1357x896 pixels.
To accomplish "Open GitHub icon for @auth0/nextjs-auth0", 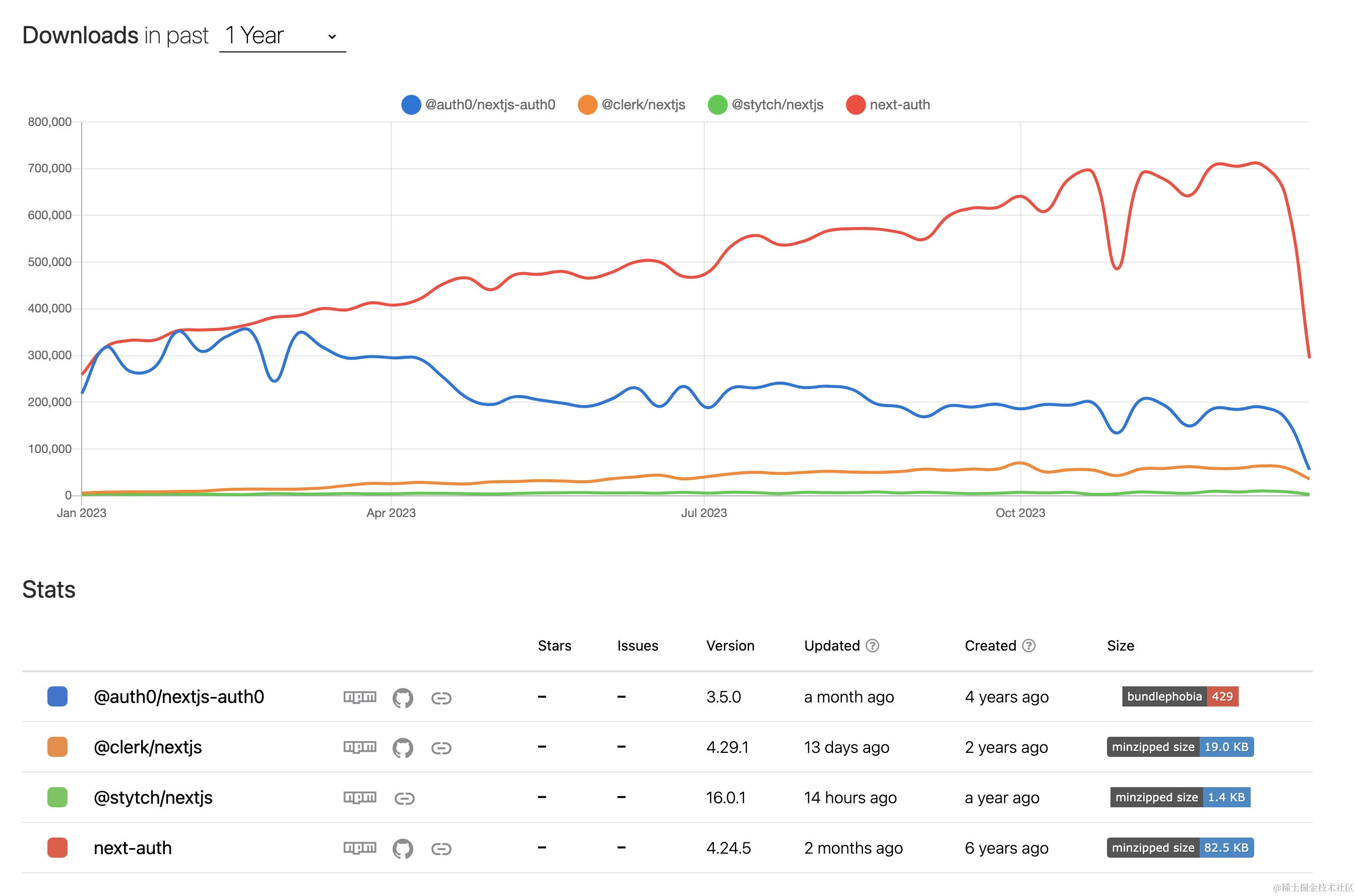I will click(402, 698).
